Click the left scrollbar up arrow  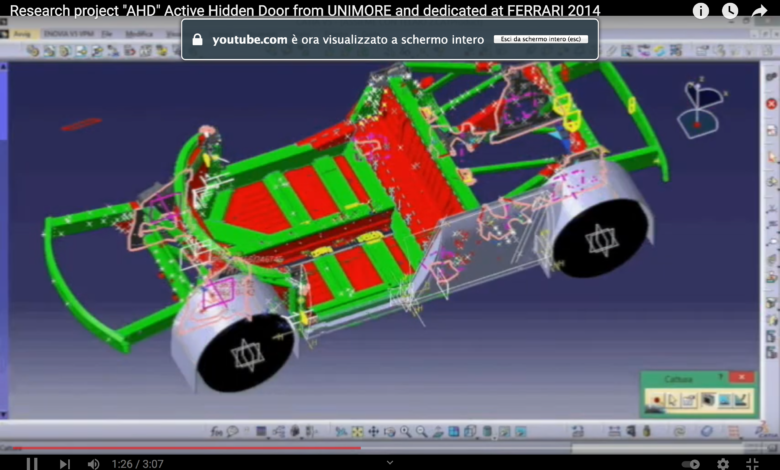[x=3, y=67]
